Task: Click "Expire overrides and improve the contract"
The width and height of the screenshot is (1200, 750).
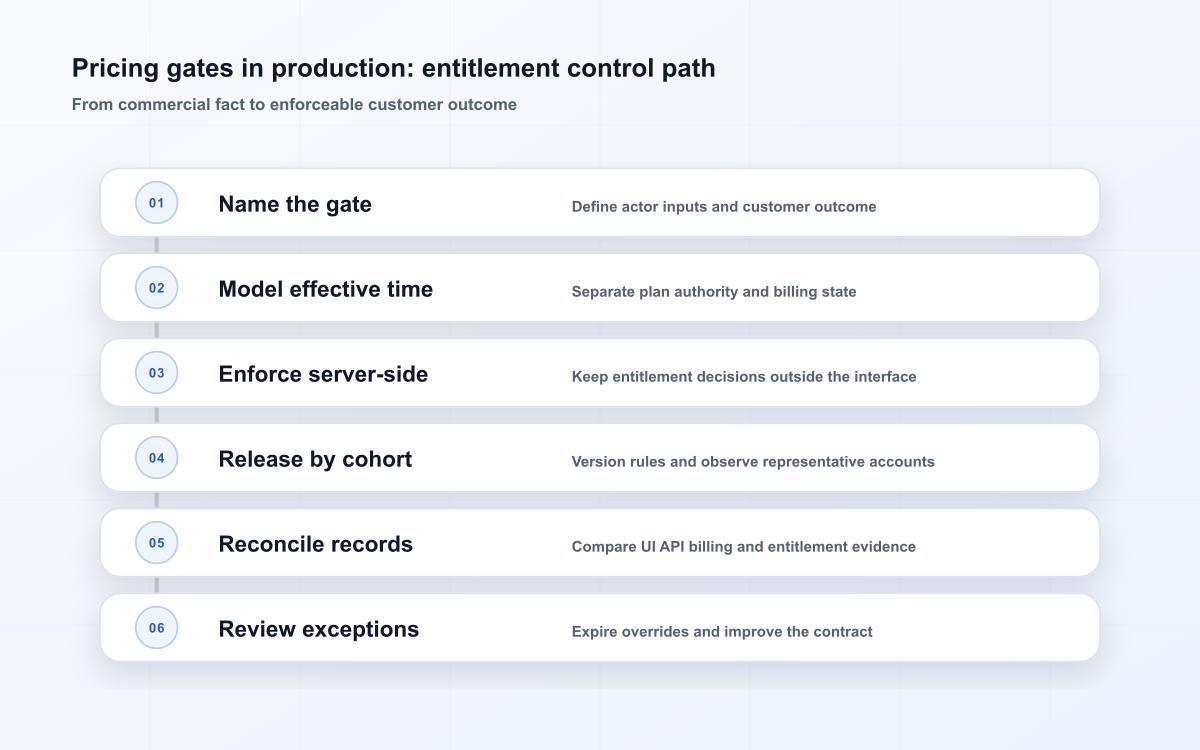Action: click(722, 632)
